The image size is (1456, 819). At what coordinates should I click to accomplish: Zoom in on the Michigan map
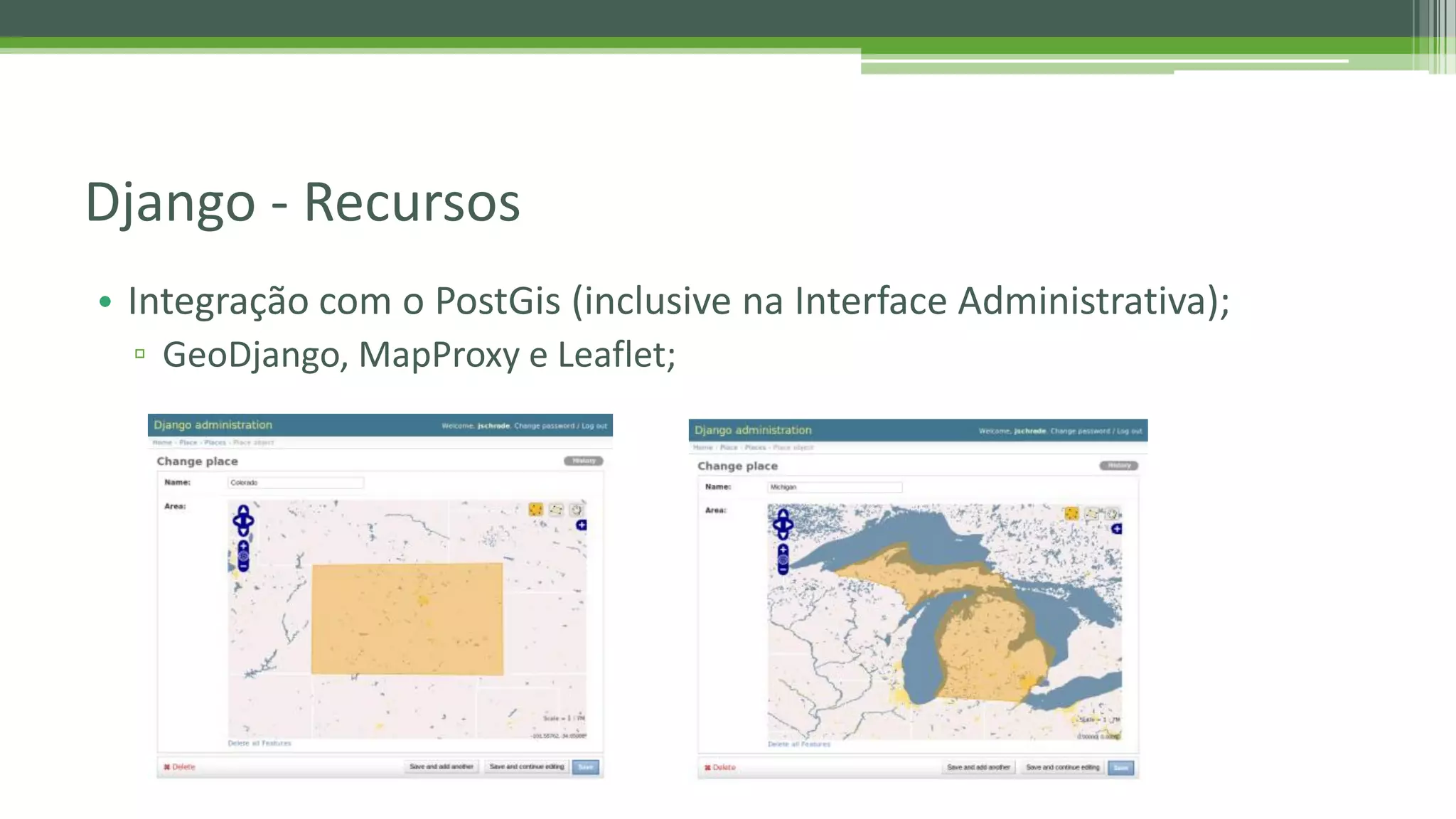[x=783, y=550]
